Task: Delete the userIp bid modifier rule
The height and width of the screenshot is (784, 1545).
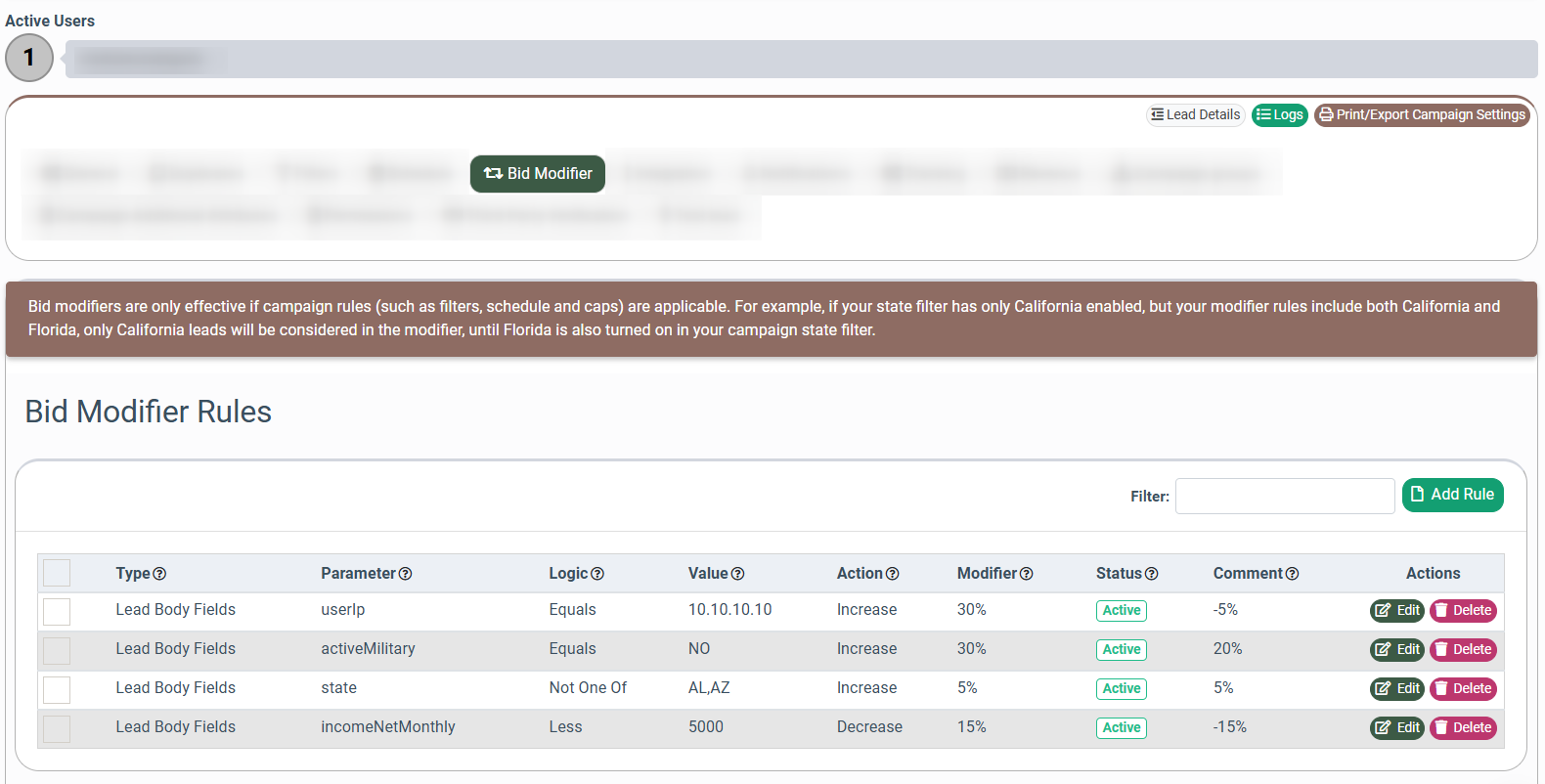Action: [x=1463, y=610]
